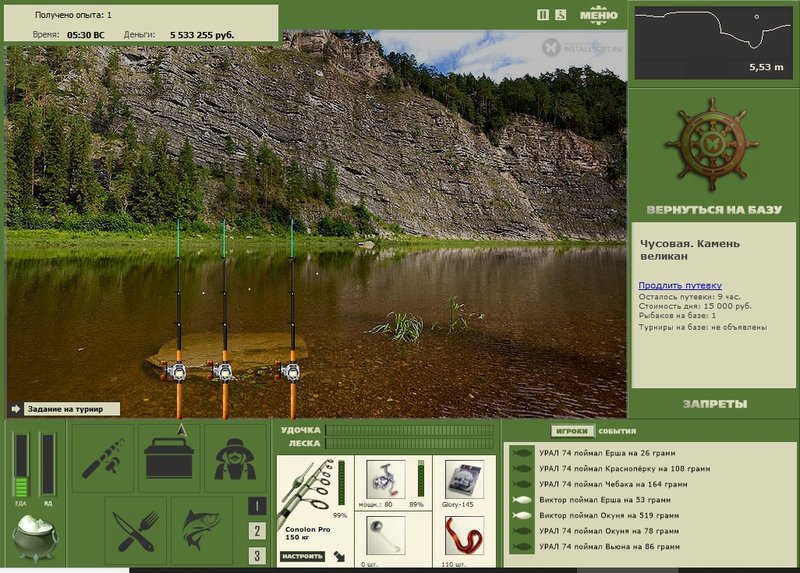Click 'УРАЛ 74 поймал Окуня на 78 грамм'
Image resolution: width=800 pixels, height=573 pixels.
pyautogui.click(x=609, y=531)
